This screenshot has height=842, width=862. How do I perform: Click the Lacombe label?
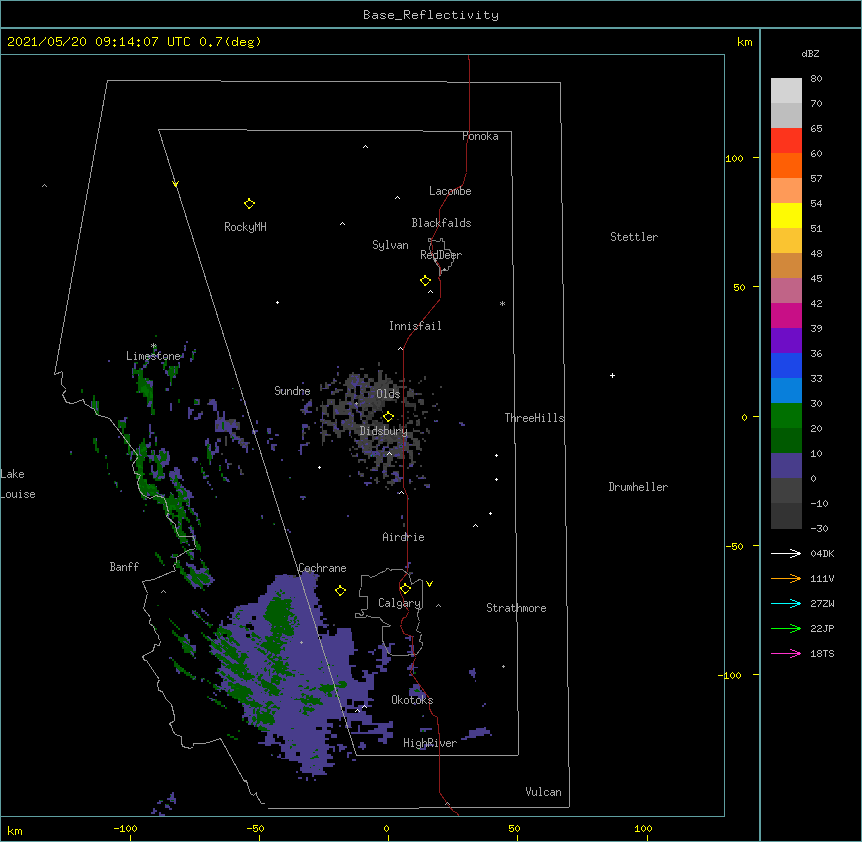(450, 191)
